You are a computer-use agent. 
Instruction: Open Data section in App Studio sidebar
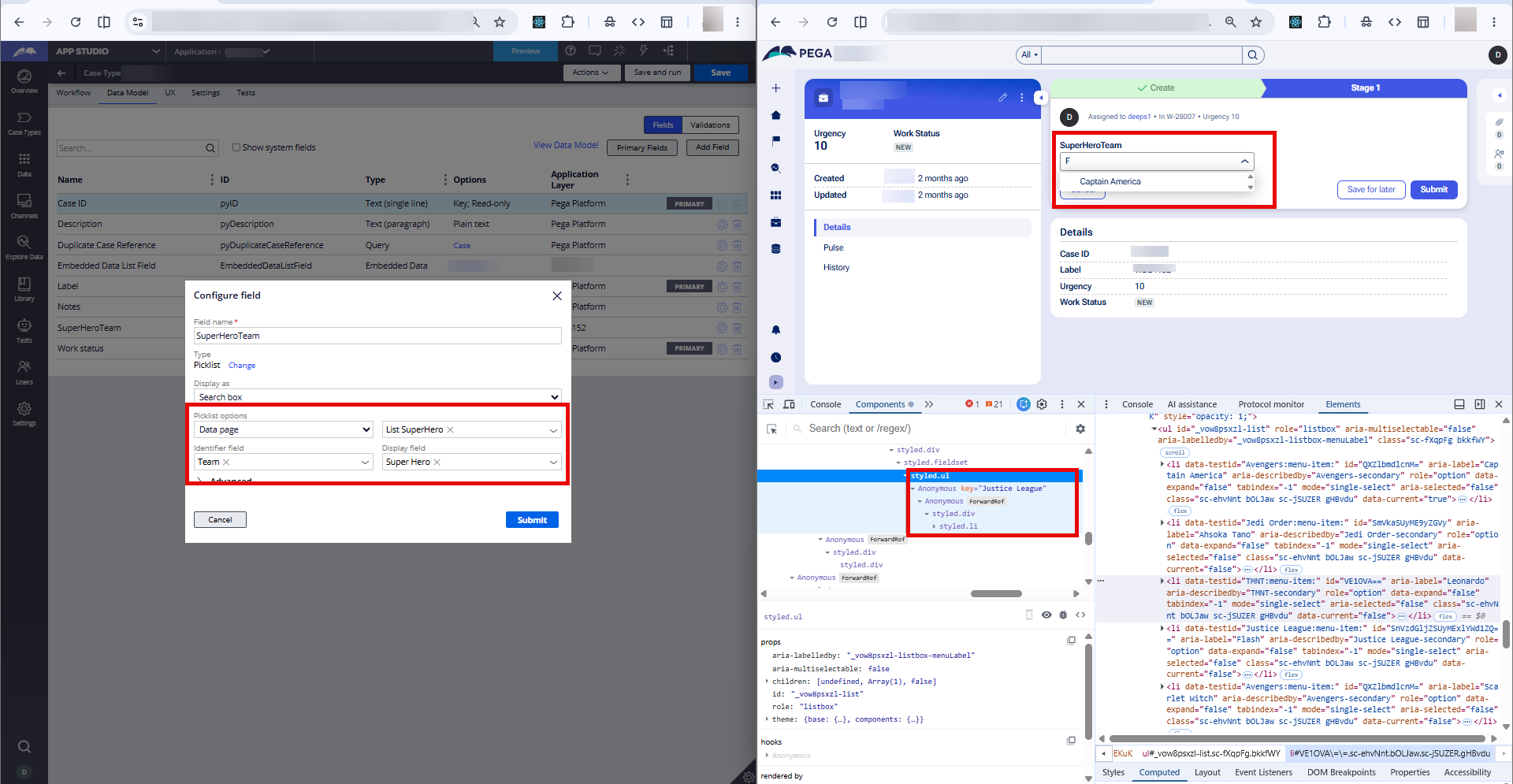click(24, 165)
